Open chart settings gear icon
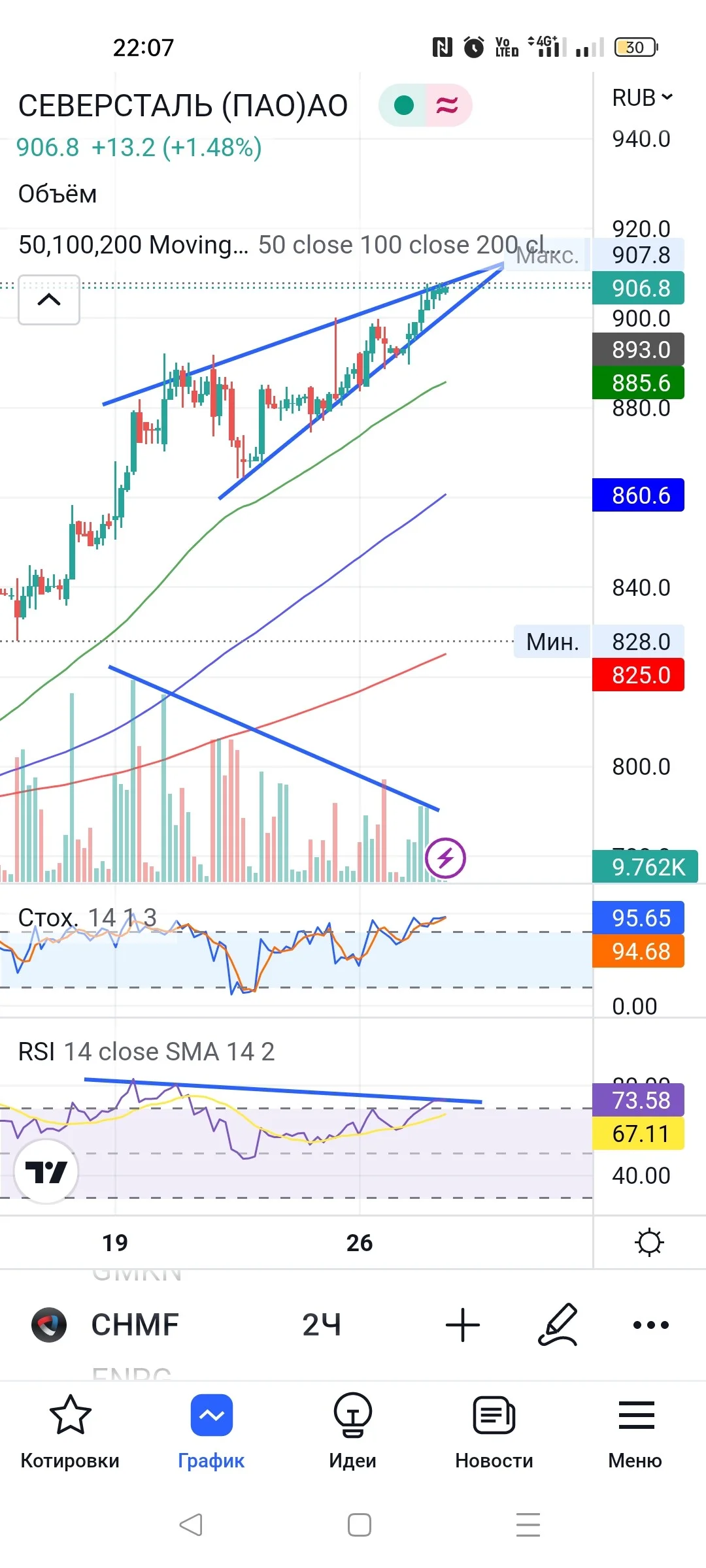Viewport: 706px width, 1568px height. tap(649, 1243)
